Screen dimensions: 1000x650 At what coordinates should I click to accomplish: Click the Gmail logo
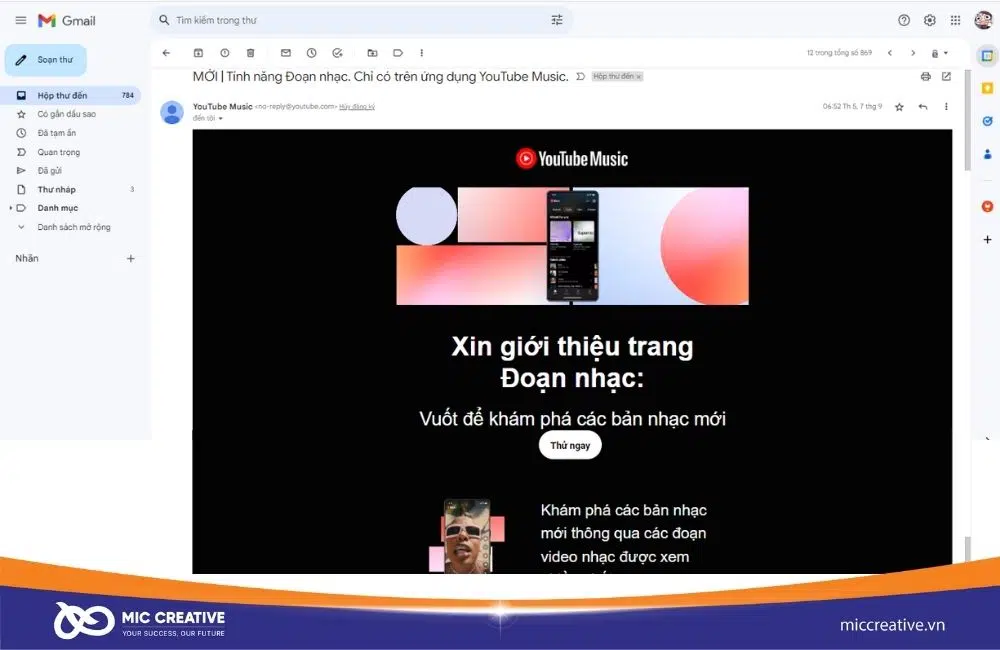(x=66, y=20)
